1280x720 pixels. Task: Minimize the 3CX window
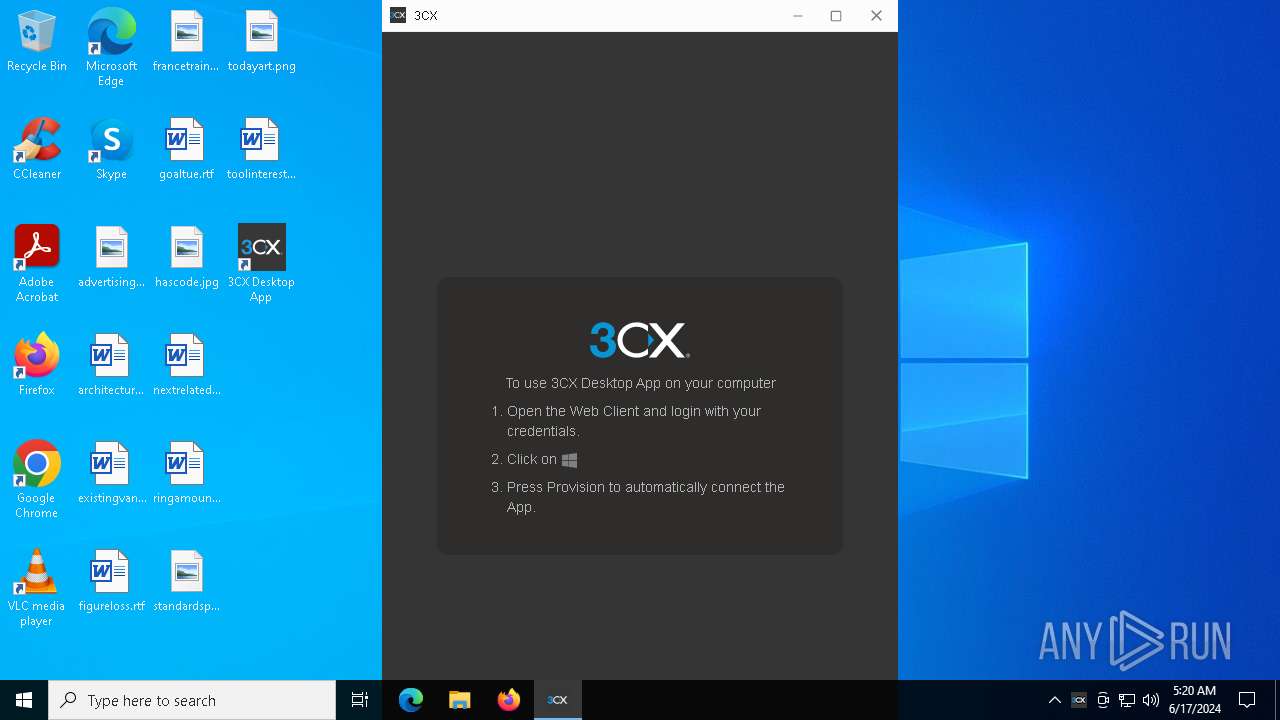(798, 15)
